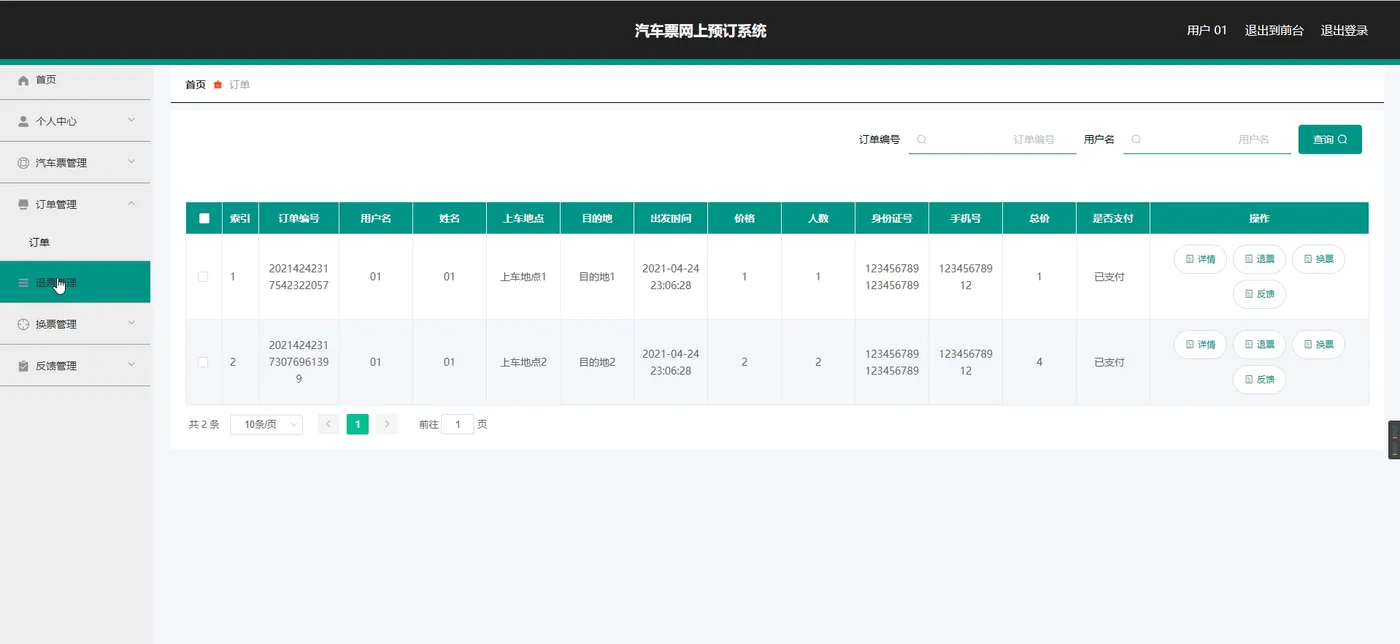The height and width of the screenshot is (644, 1400).
Task: Open 详情 for order row 2
Action: (1200, 344)
